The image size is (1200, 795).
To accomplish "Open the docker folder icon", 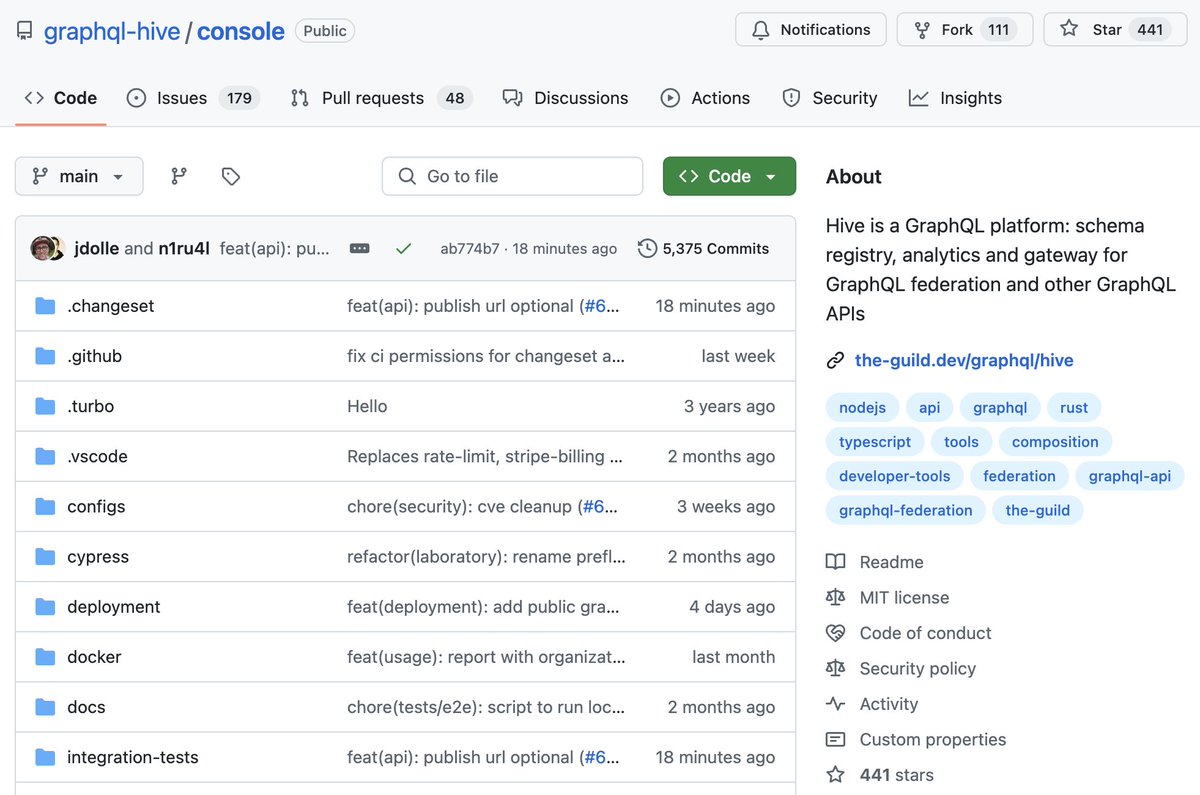I will (x=45, y=657).
